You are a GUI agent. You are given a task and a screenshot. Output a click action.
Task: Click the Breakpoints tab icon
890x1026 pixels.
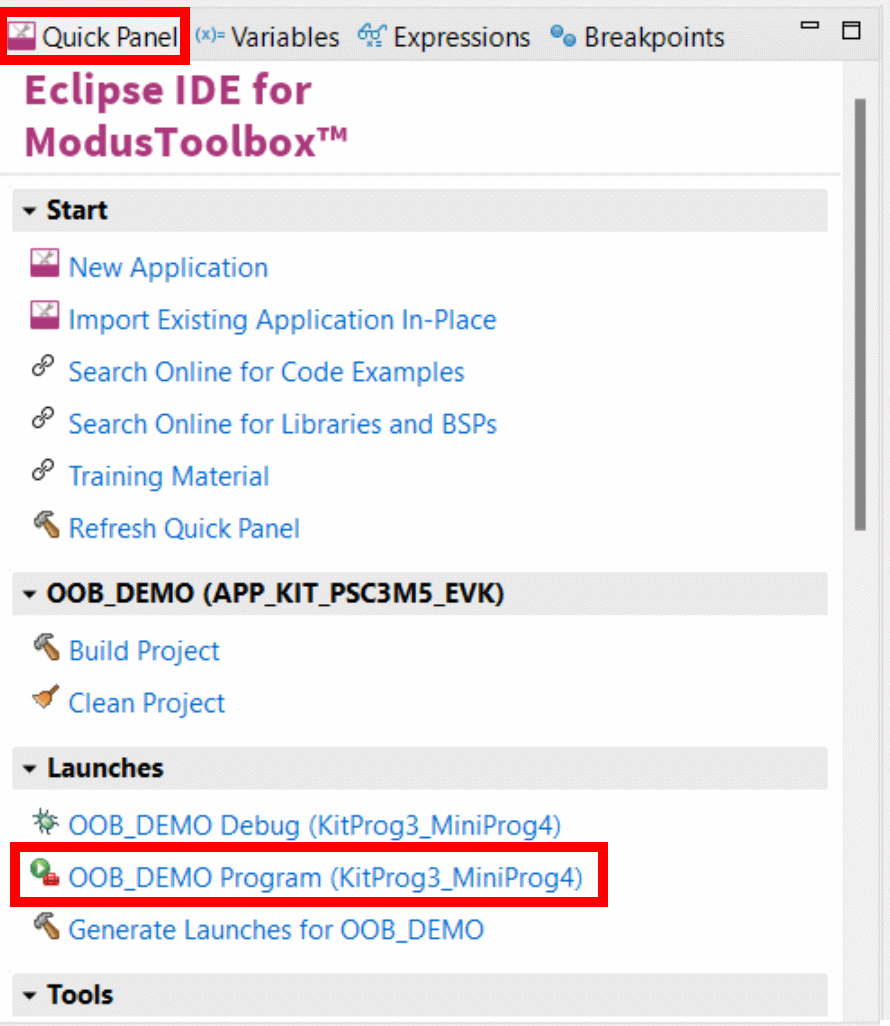(563, 36)
